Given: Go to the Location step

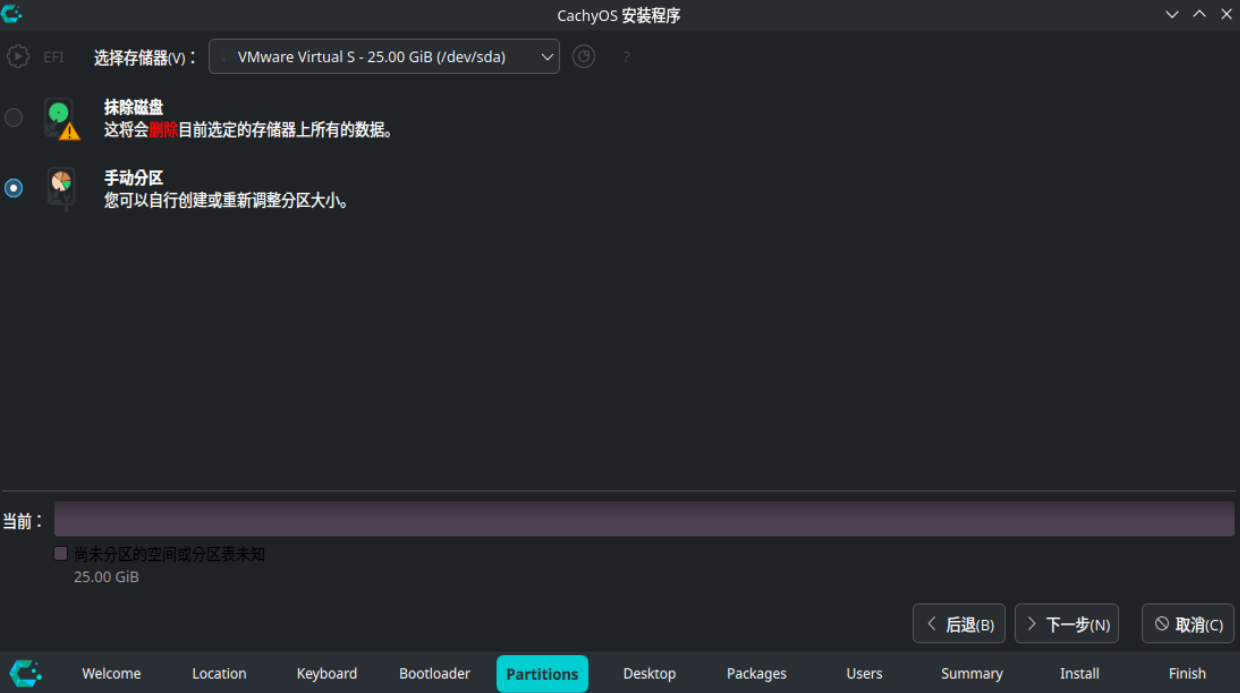Looking at the screenshot, I should tap(219, 674).
